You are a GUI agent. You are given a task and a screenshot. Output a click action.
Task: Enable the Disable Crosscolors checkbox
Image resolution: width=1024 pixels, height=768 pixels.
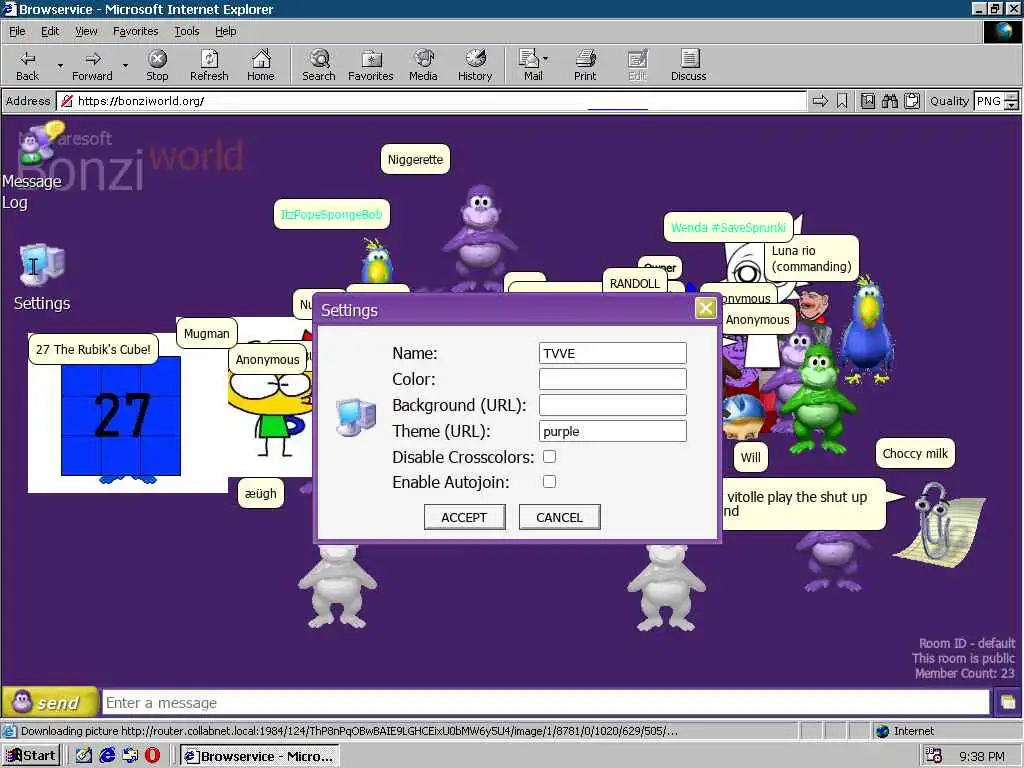[x=549, y=456]
